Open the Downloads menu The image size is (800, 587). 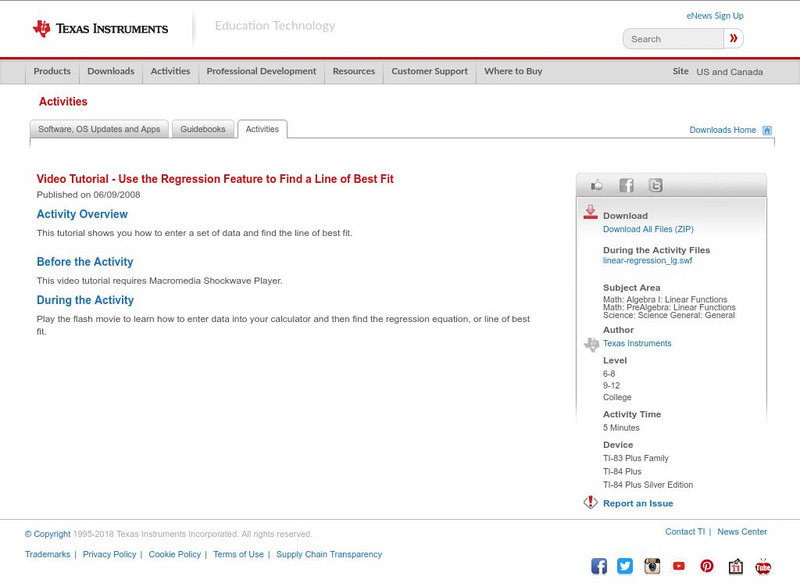(x=111, y=71)
